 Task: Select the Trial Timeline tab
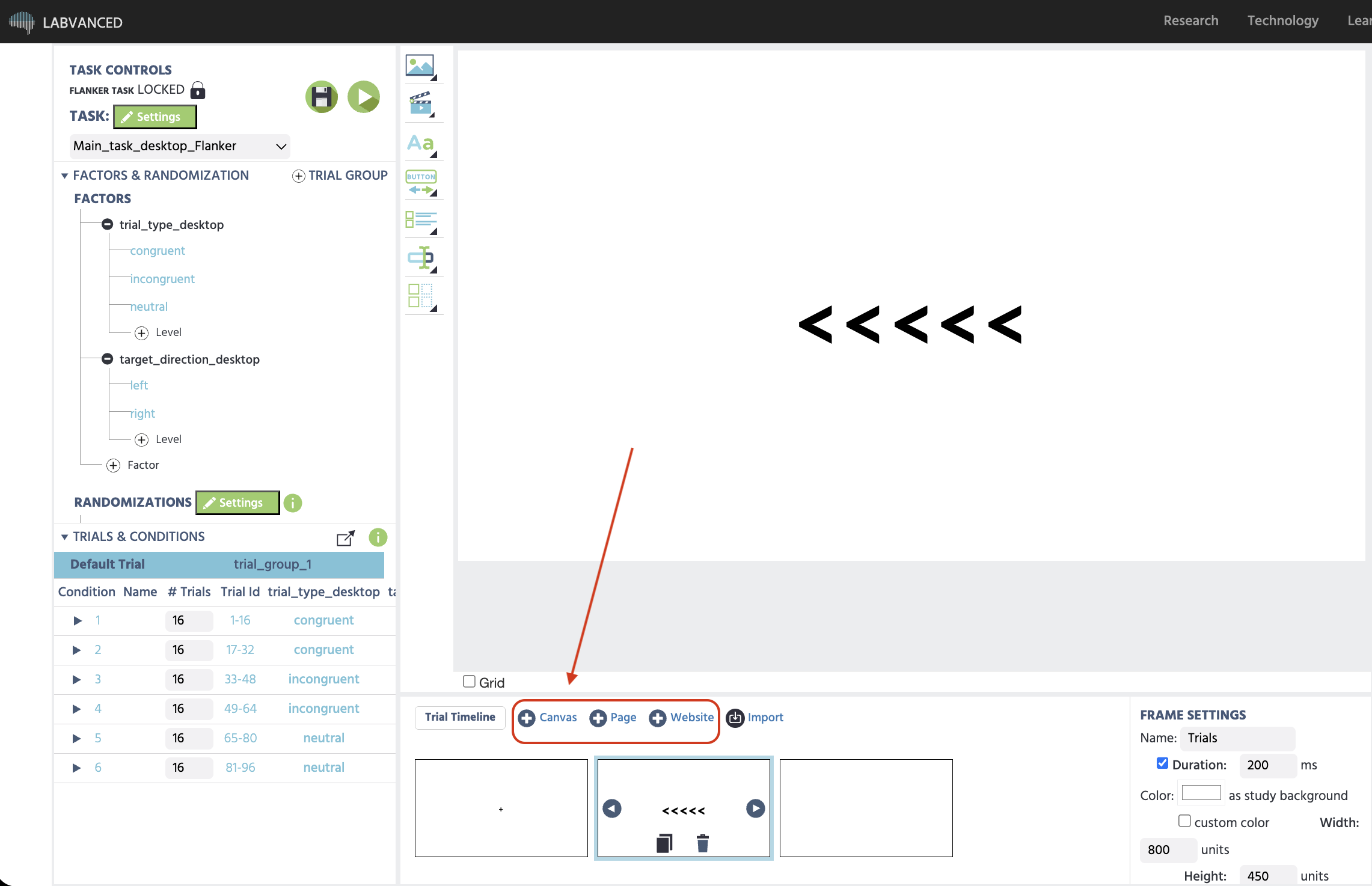coord(460,717)
